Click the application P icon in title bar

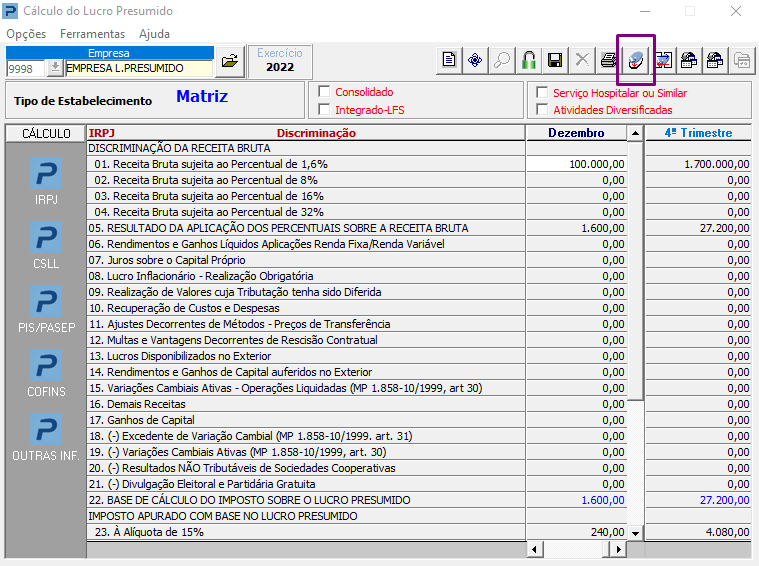[10, 11]
